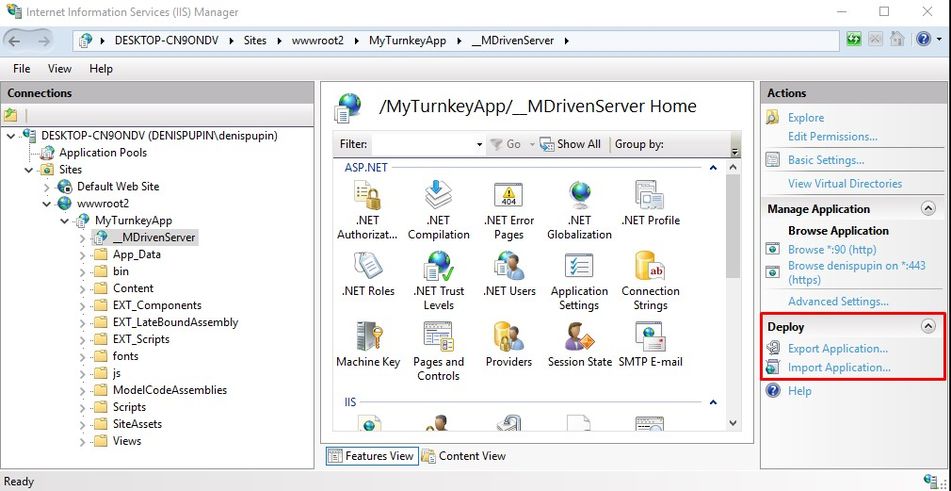951x491 pixels.
Task: Click Browse denispupin on *:443 link
Action: 856,273
